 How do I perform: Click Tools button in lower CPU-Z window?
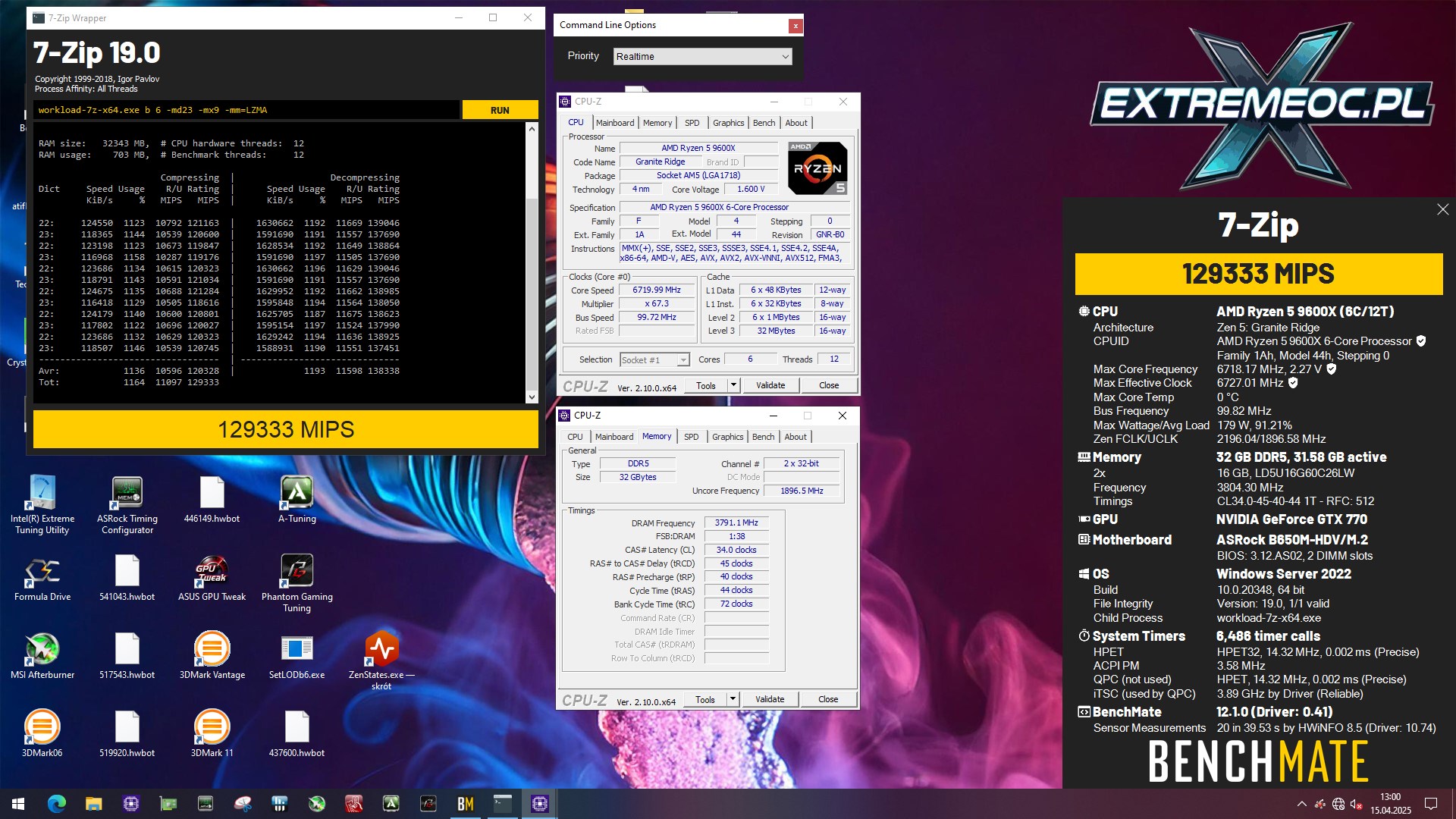[705, 699]
